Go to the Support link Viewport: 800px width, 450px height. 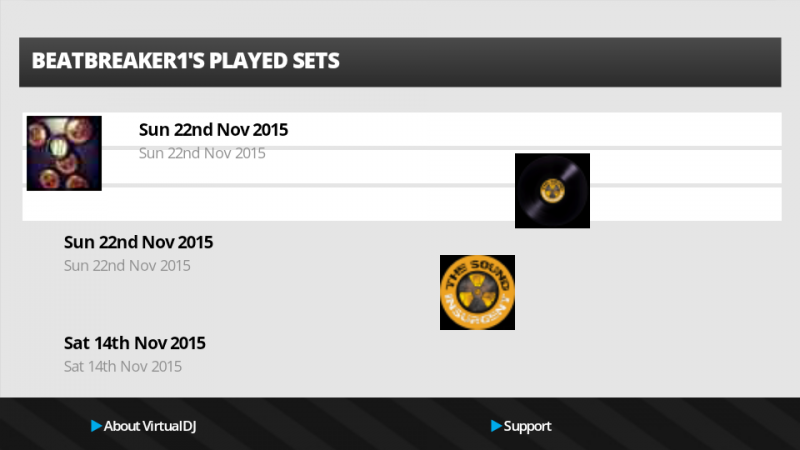click(x=527, y=426)
